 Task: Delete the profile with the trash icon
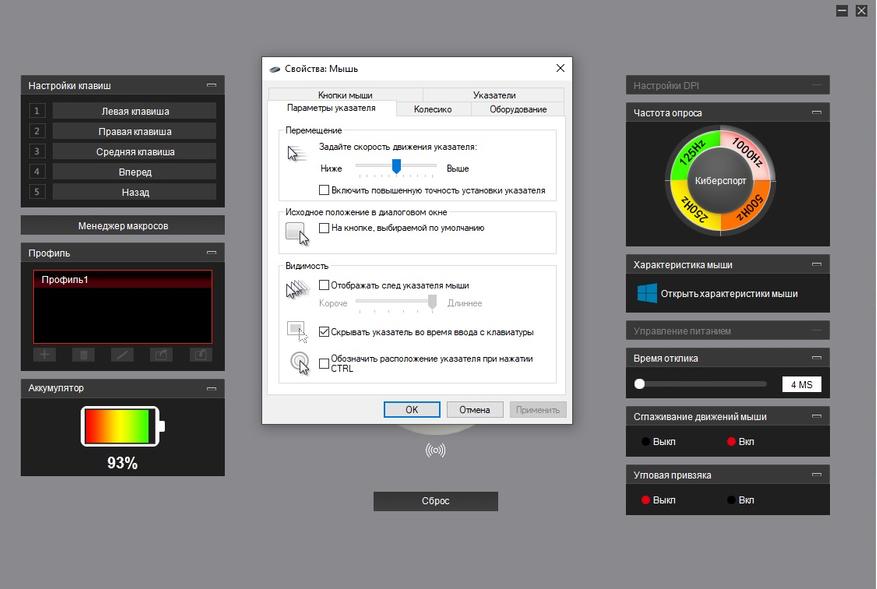pyautogui.click(x=83, y=355)
